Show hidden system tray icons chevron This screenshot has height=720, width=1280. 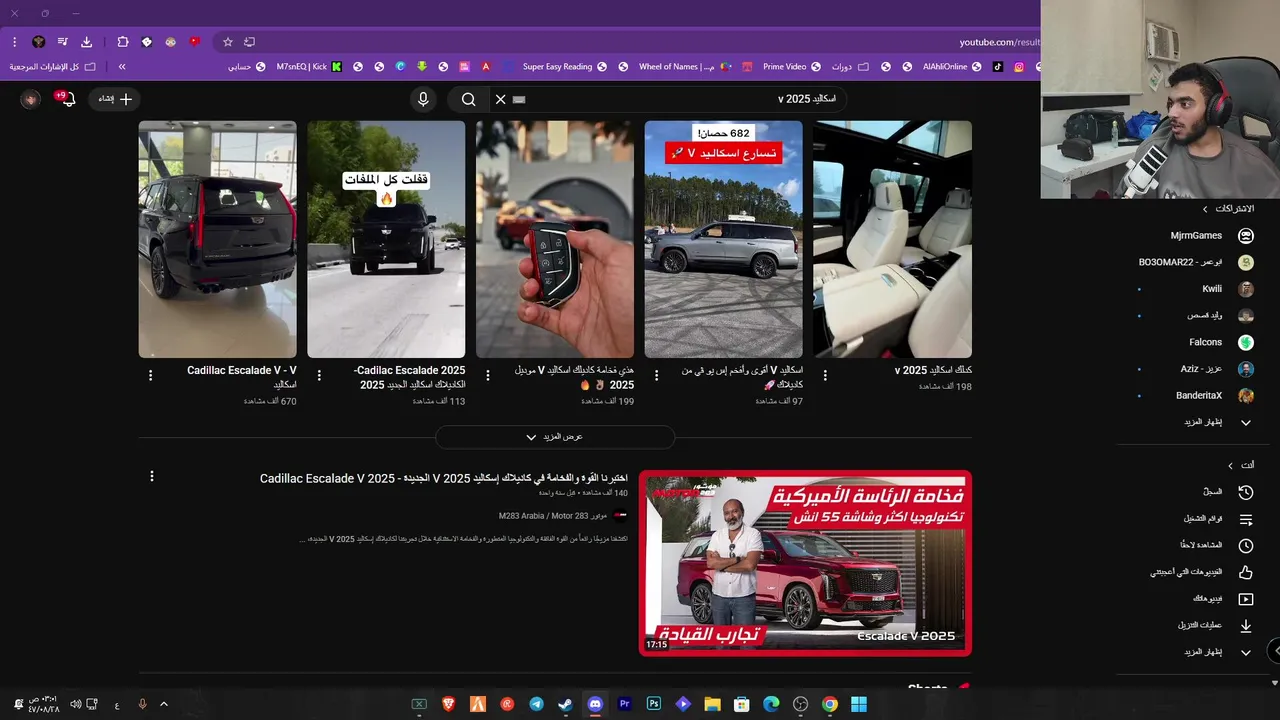(x=164, y=704)
